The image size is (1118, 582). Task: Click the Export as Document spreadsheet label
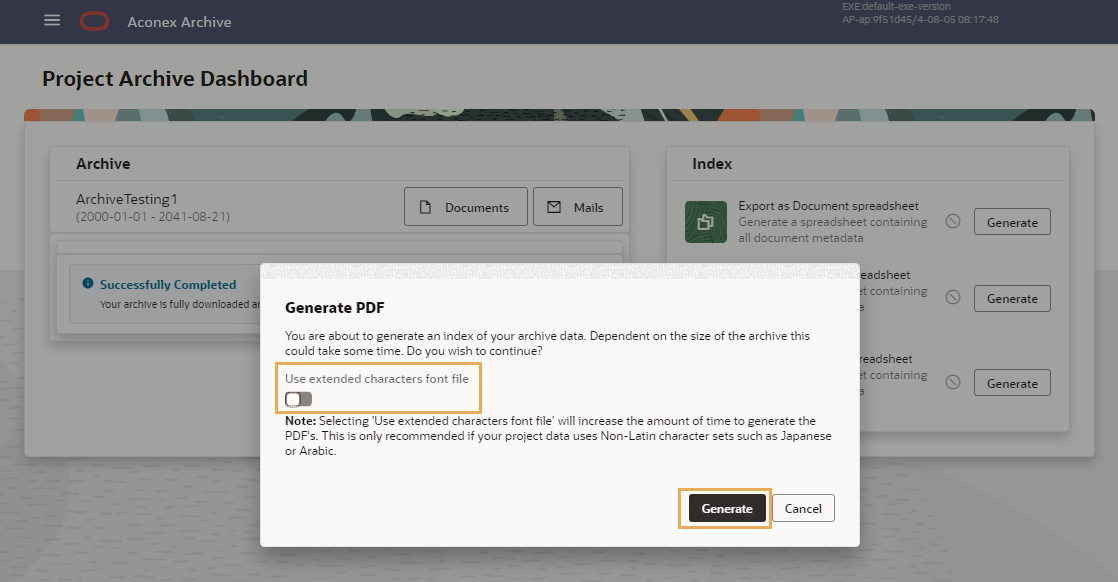coord(829,205)
